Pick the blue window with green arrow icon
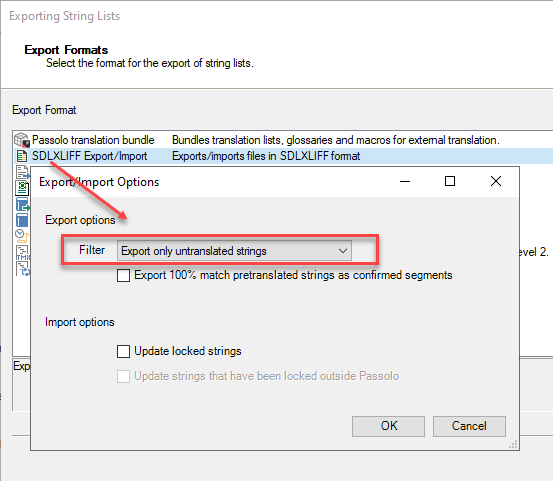This screenshot has height=481, width=553. pos(23,204)
